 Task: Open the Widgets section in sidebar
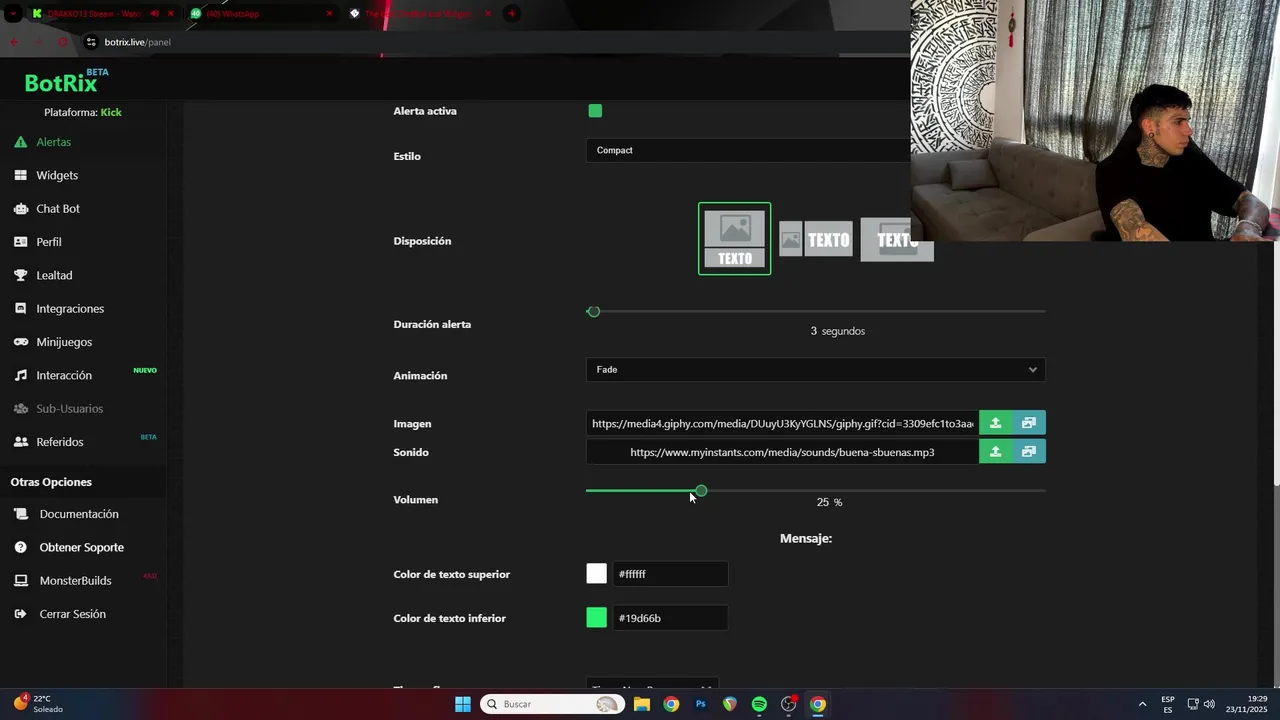point(57,175)
